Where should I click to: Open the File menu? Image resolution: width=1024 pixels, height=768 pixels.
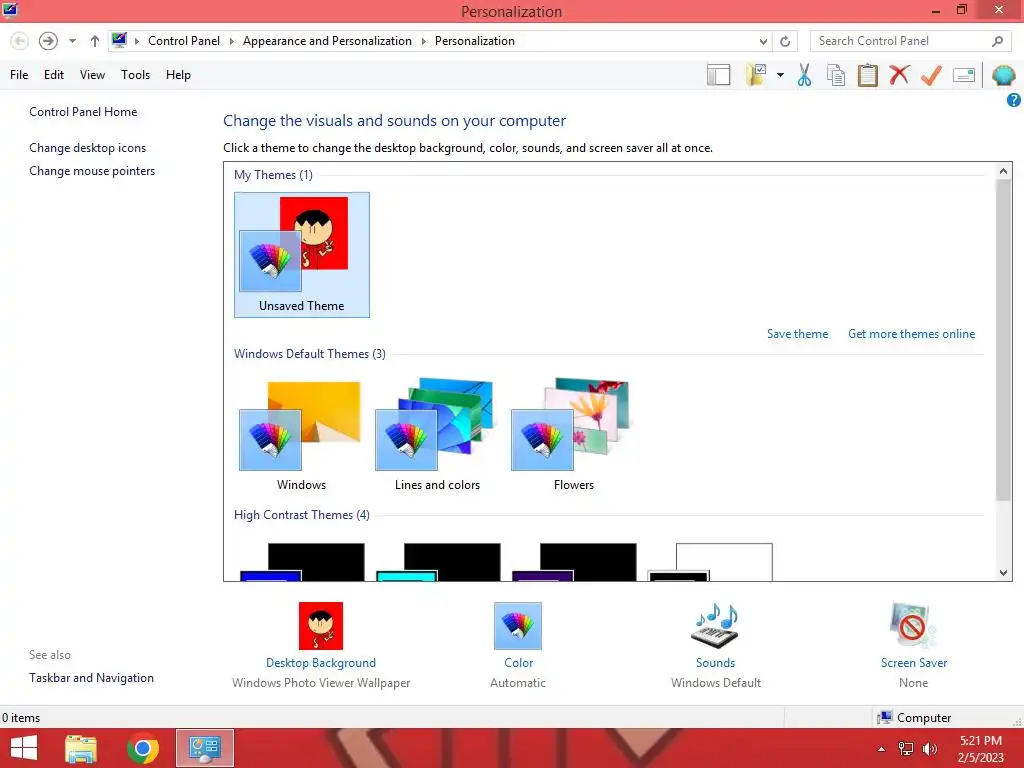[x=19, y=75]
